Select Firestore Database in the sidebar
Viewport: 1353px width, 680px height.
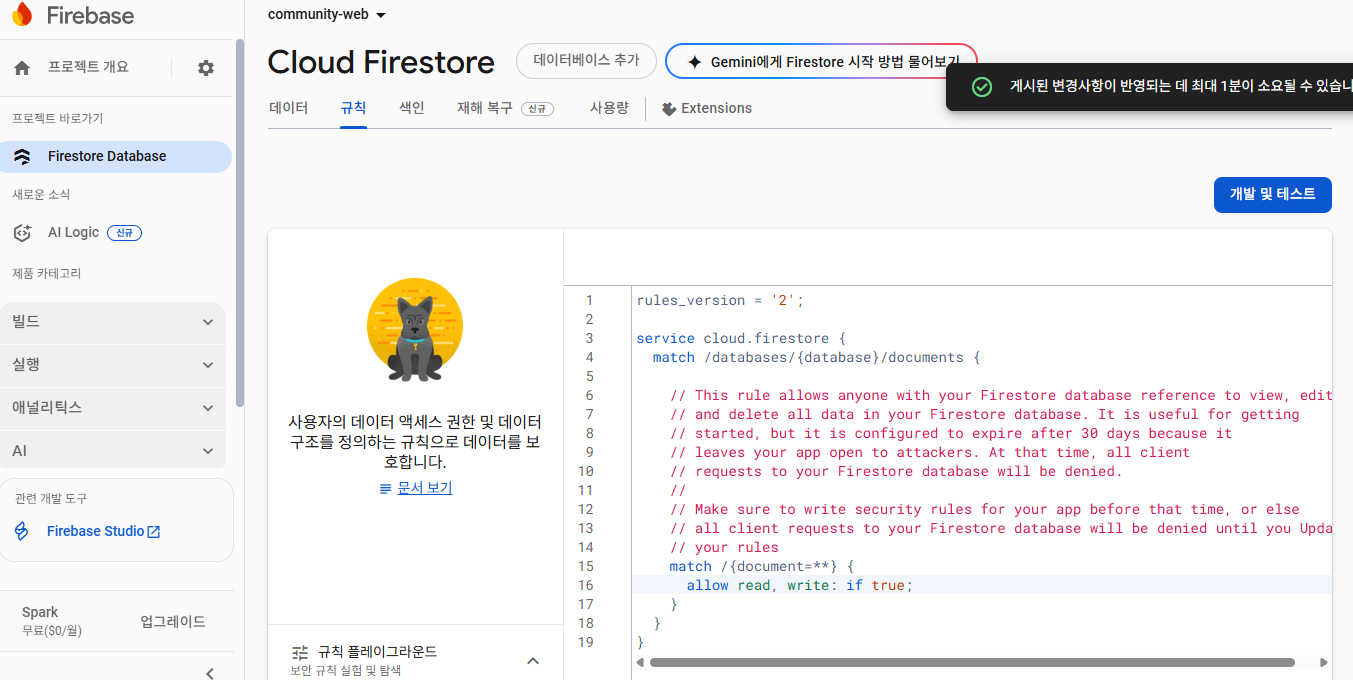[x=116, y=157]
